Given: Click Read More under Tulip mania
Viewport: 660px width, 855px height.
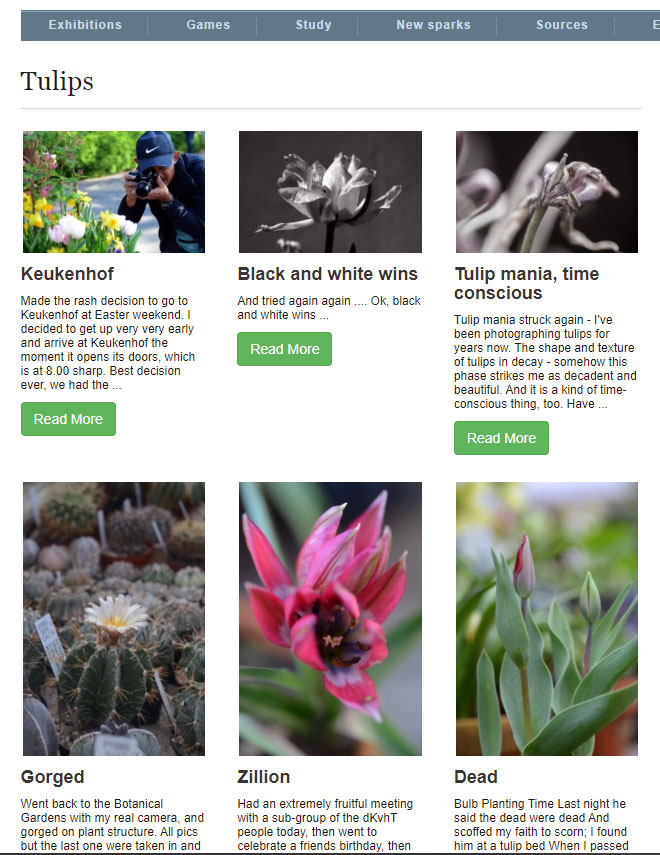Looking at the screenshot, I should click(x=501, y=438).
